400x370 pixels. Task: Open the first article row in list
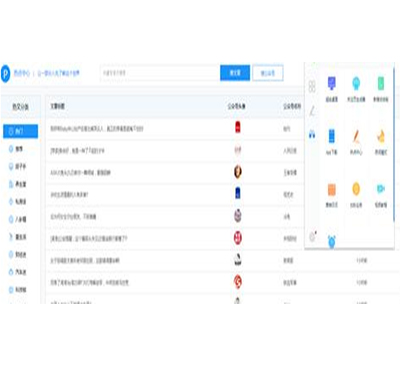coord(175,129)
